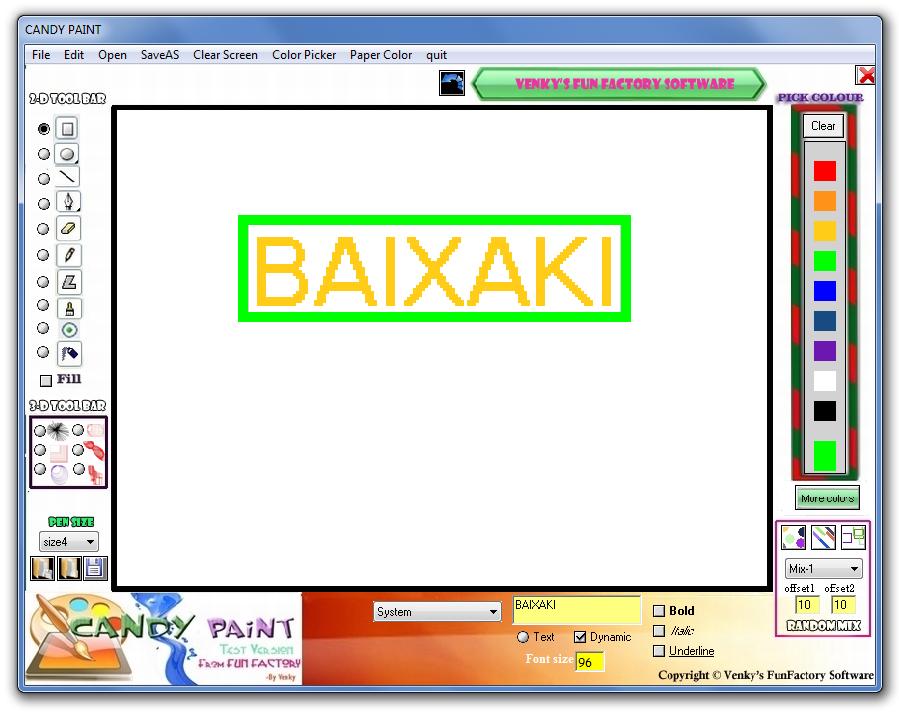Click the random circles mix icon

click(793, 538)
